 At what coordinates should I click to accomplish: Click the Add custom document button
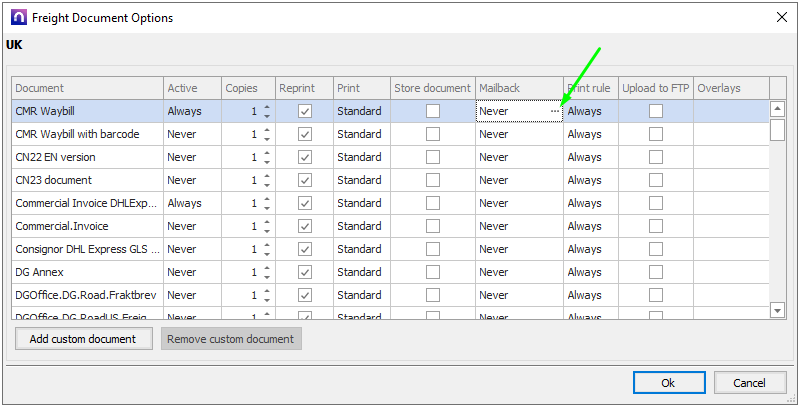tap(83, 339)
